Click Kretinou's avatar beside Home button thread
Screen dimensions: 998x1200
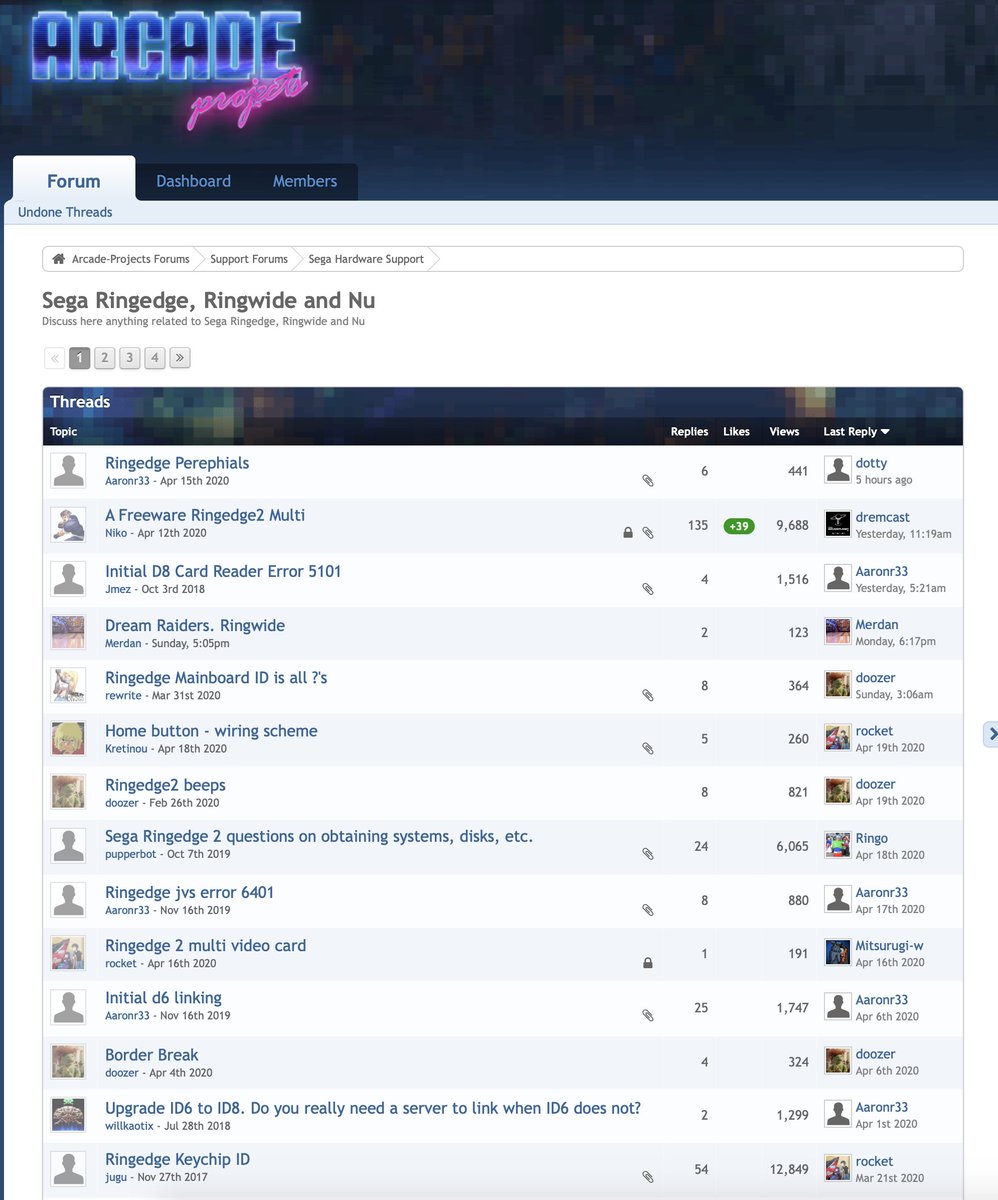point(68,738)
